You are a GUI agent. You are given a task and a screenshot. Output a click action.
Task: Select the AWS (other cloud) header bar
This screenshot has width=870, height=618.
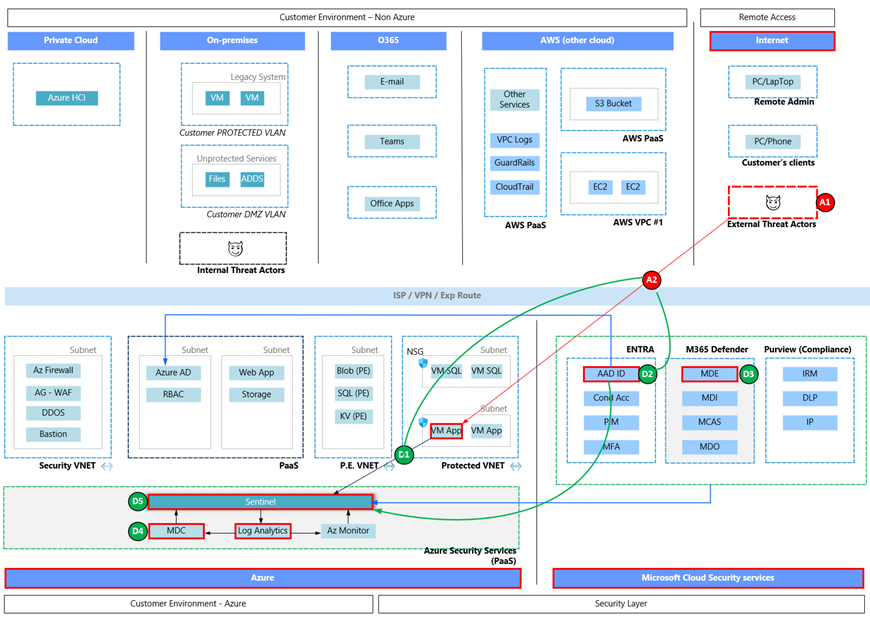click(578, 40)
